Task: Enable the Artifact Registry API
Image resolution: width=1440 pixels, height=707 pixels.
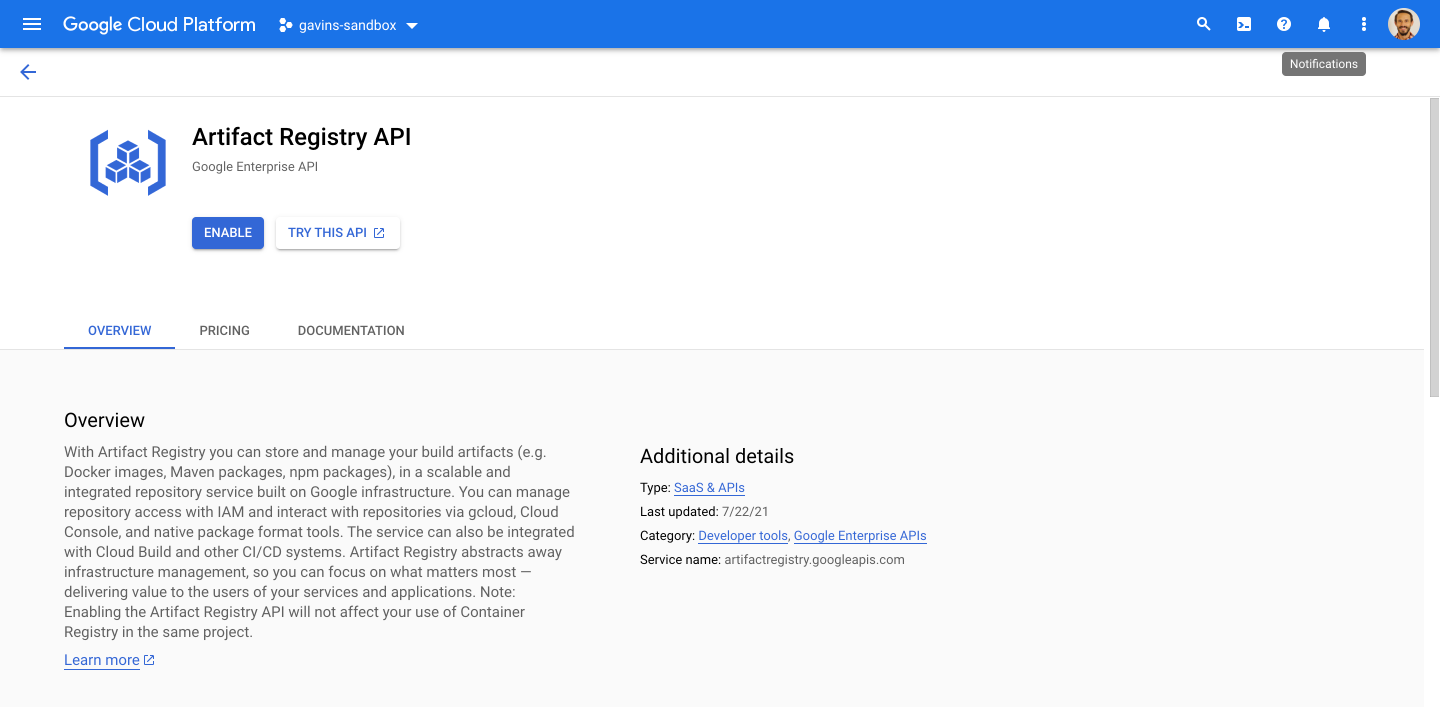Action: click(x=227, y=232)
